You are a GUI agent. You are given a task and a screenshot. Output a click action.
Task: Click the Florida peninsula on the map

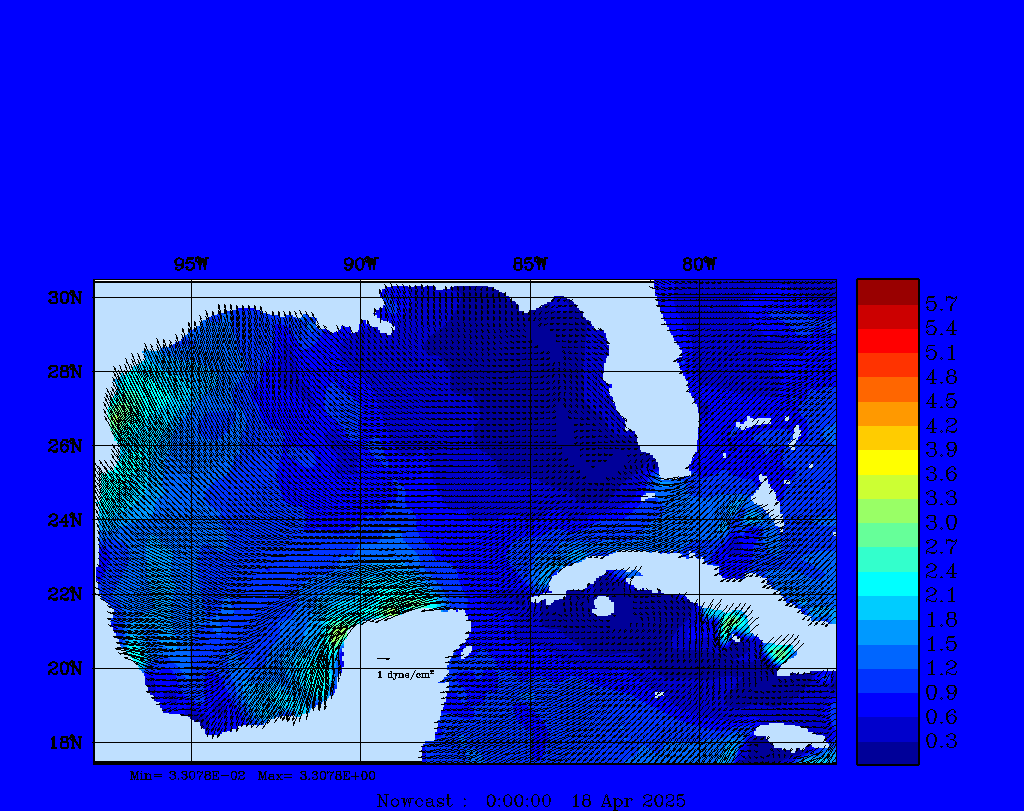[x=668, y=400]
